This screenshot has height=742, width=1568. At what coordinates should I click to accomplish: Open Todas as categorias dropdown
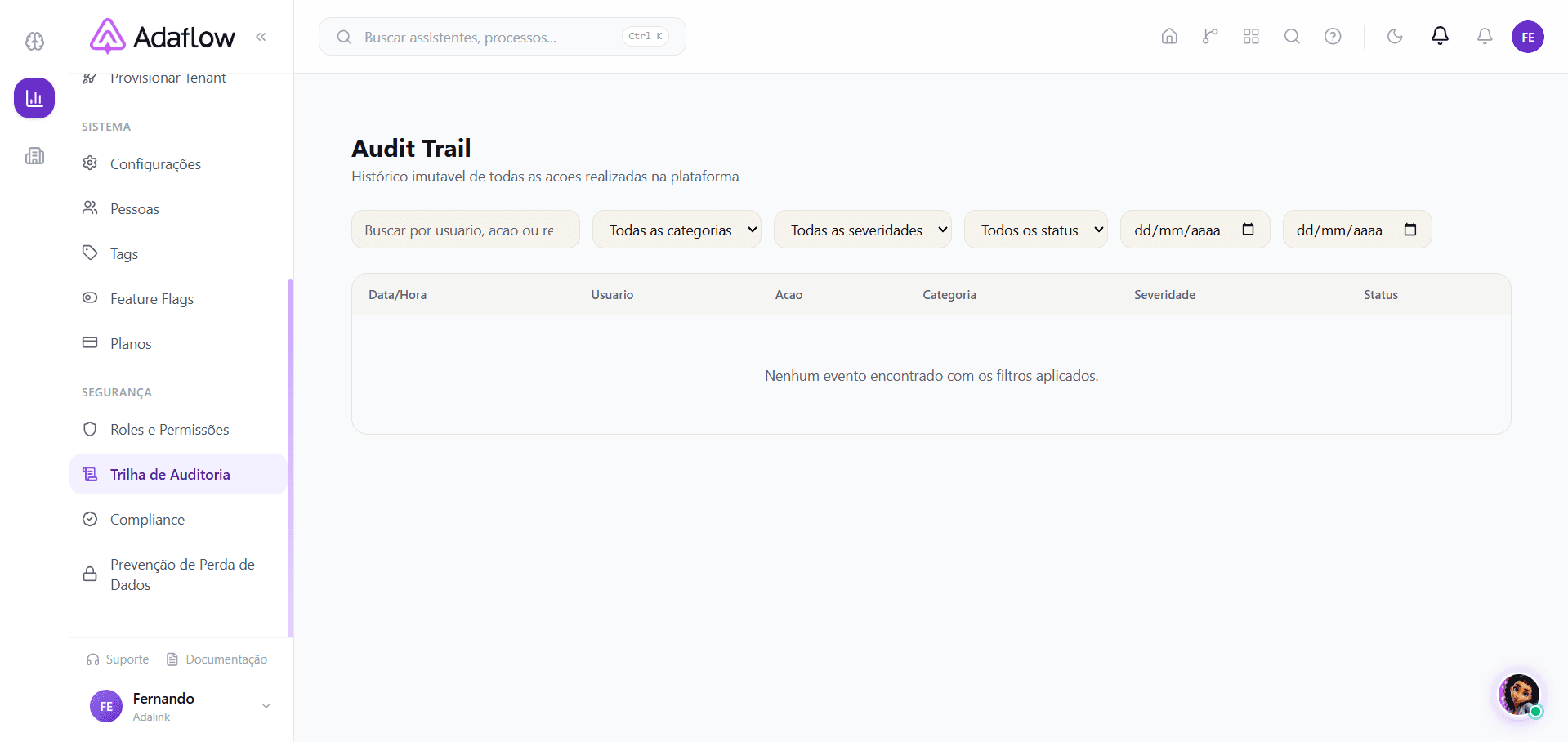[x=677, y=230]
